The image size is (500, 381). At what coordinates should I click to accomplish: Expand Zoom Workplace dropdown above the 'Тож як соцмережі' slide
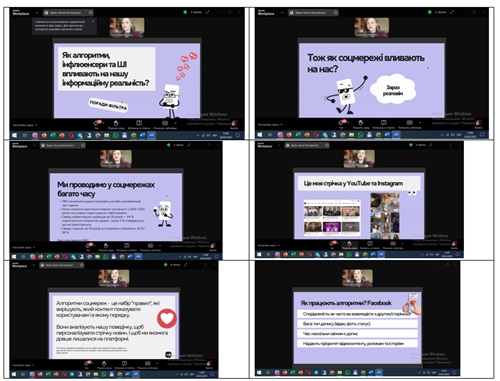tap(282, 13)
